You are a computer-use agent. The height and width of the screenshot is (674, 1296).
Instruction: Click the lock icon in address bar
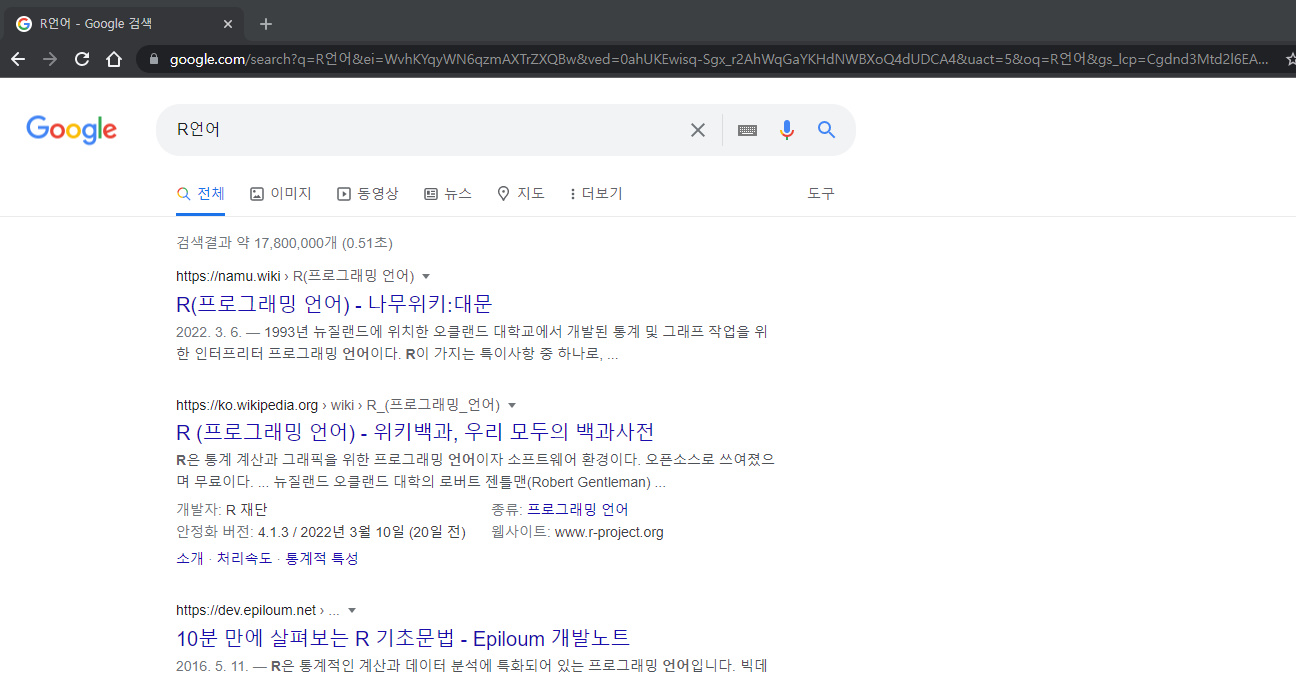coord(153,60)
